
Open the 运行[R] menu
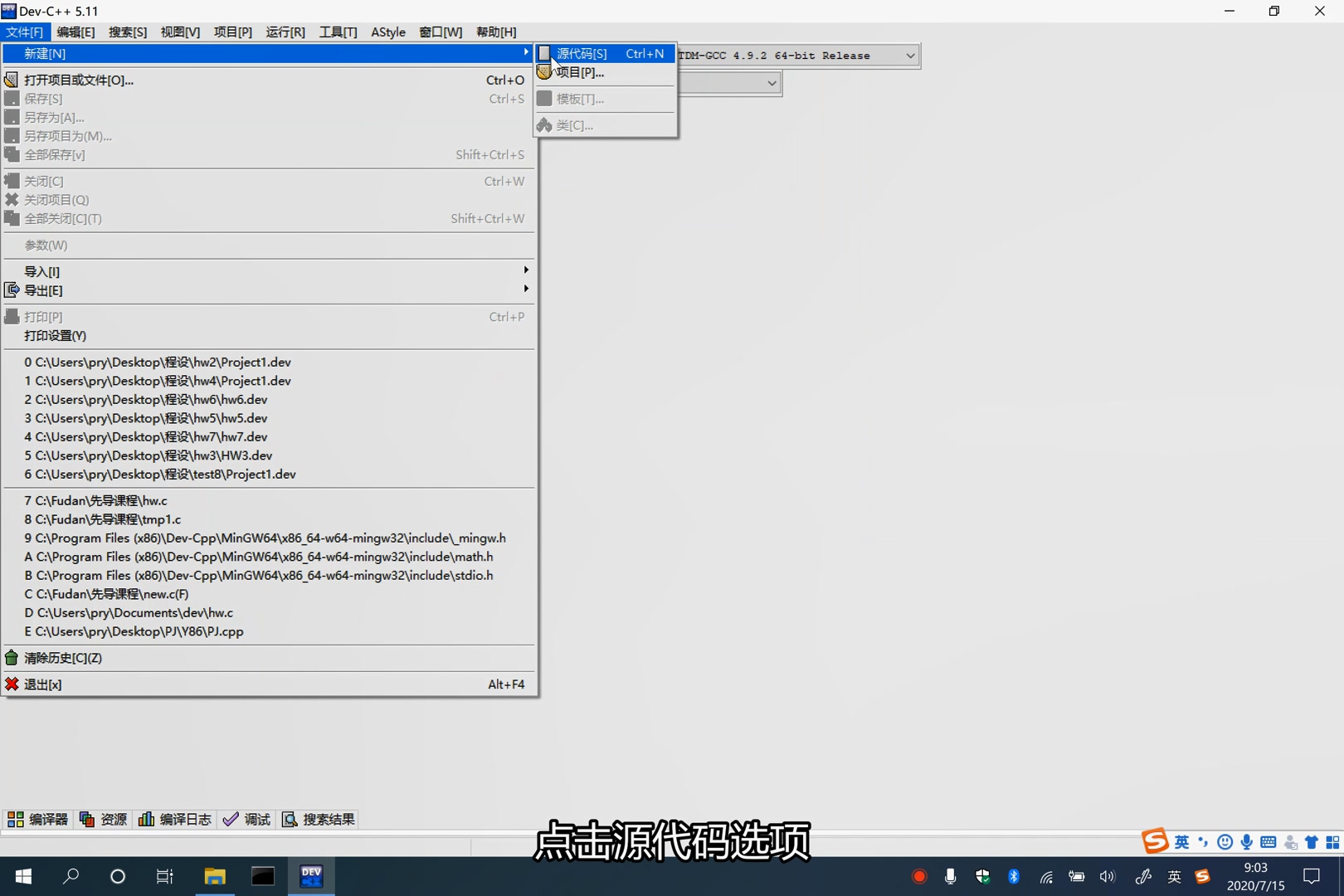(285, 32)
